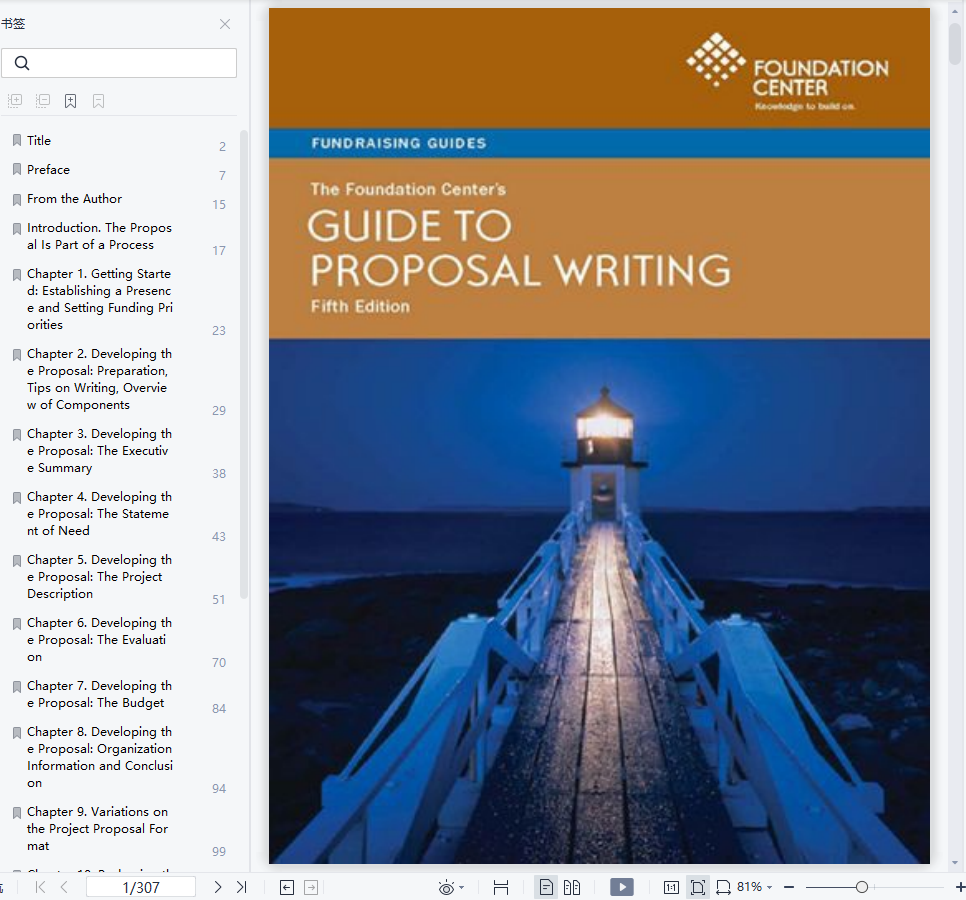Toggle the fit-page icon
Viewport: 966px width, 900px height.
coord(698,887)
